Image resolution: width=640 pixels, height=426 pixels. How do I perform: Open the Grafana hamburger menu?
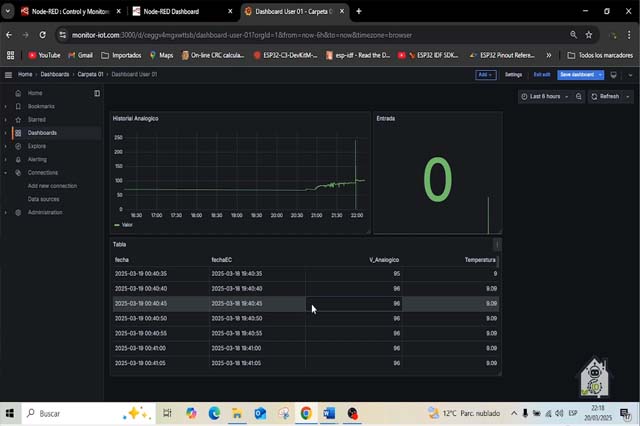8,74
